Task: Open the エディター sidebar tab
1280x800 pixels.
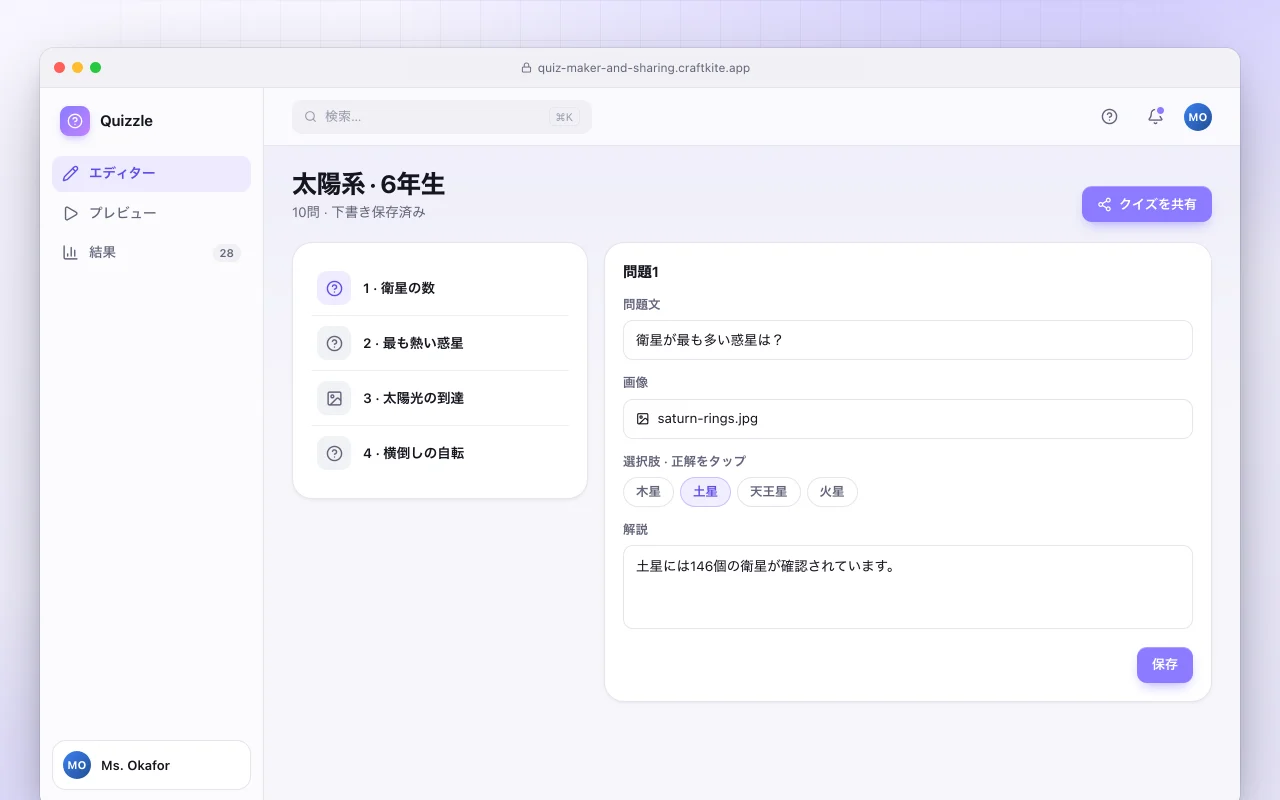Action: (151, 174)
